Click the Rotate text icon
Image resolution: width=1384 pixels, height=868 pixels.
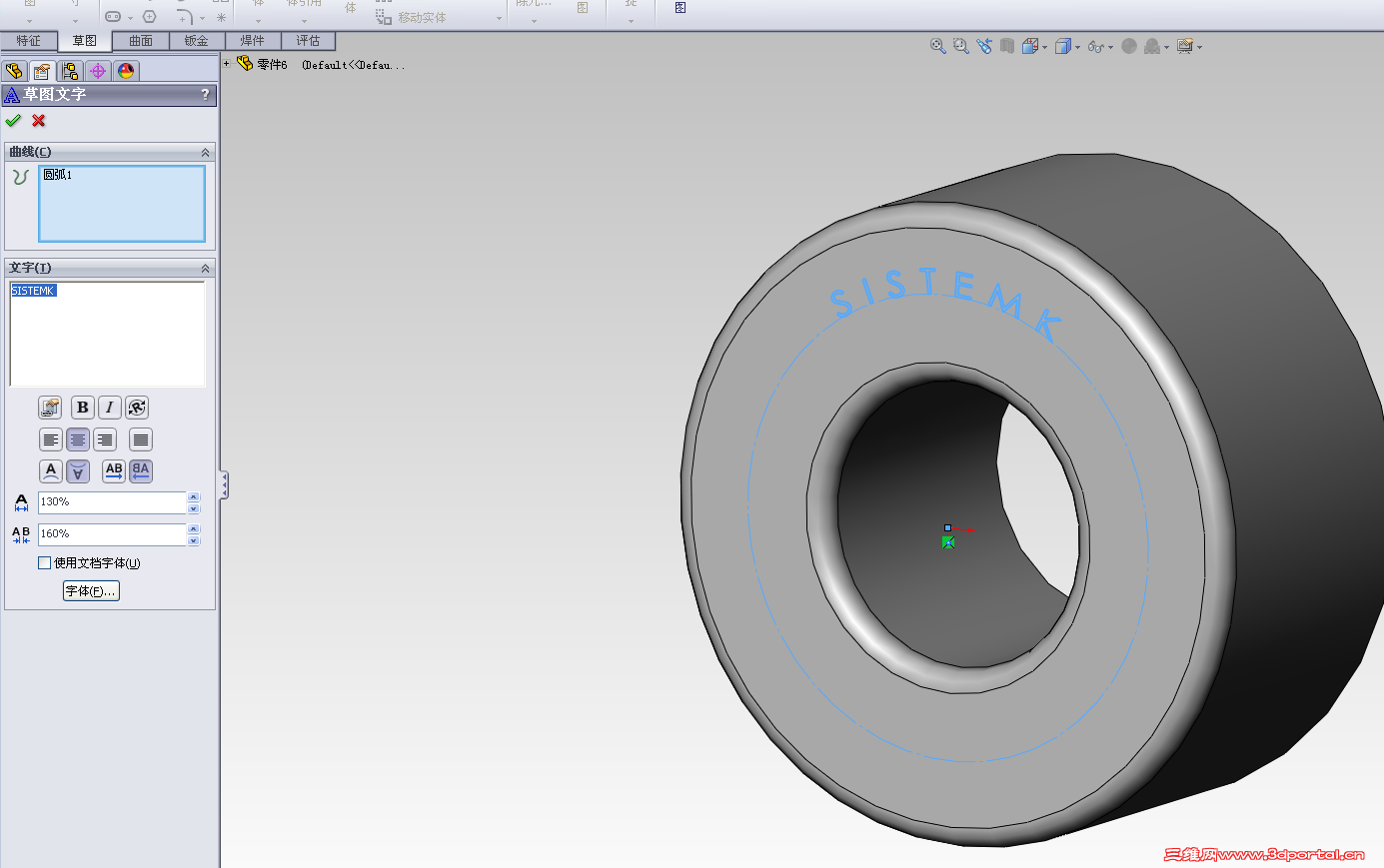pos(137,408)
